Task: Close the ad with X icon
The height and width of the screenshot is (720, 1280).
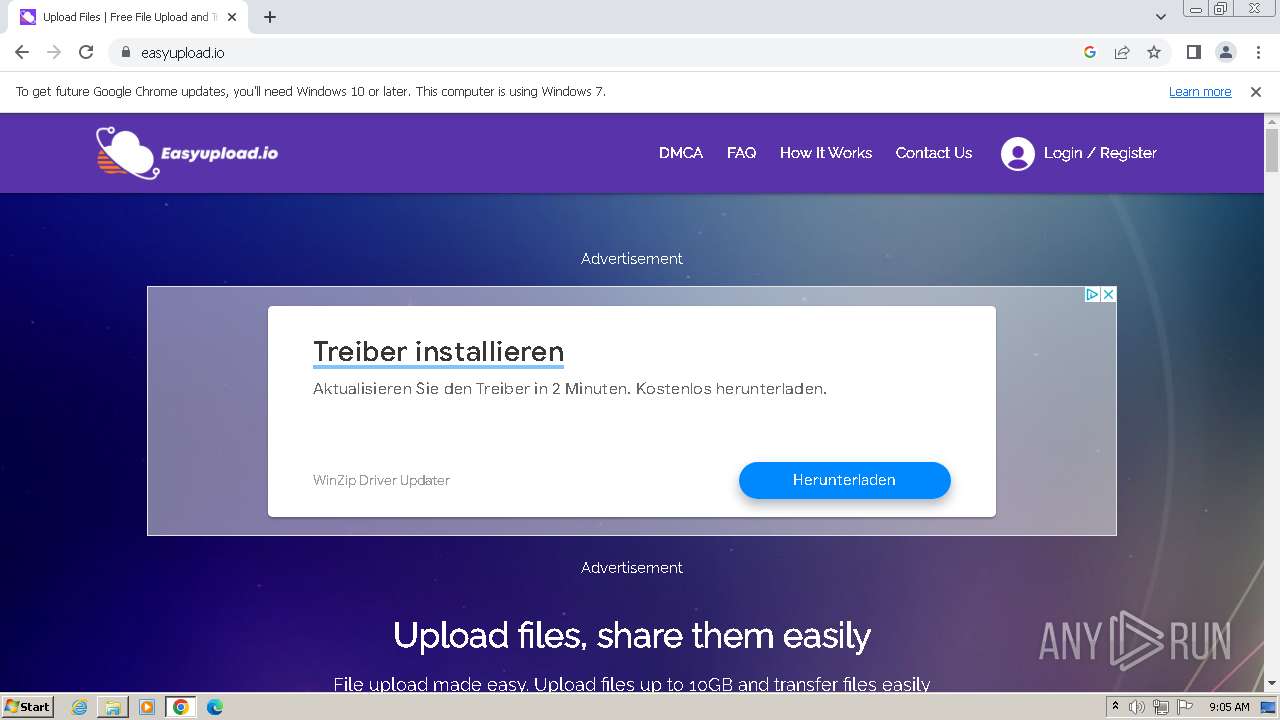Action: coord(1108,294)
